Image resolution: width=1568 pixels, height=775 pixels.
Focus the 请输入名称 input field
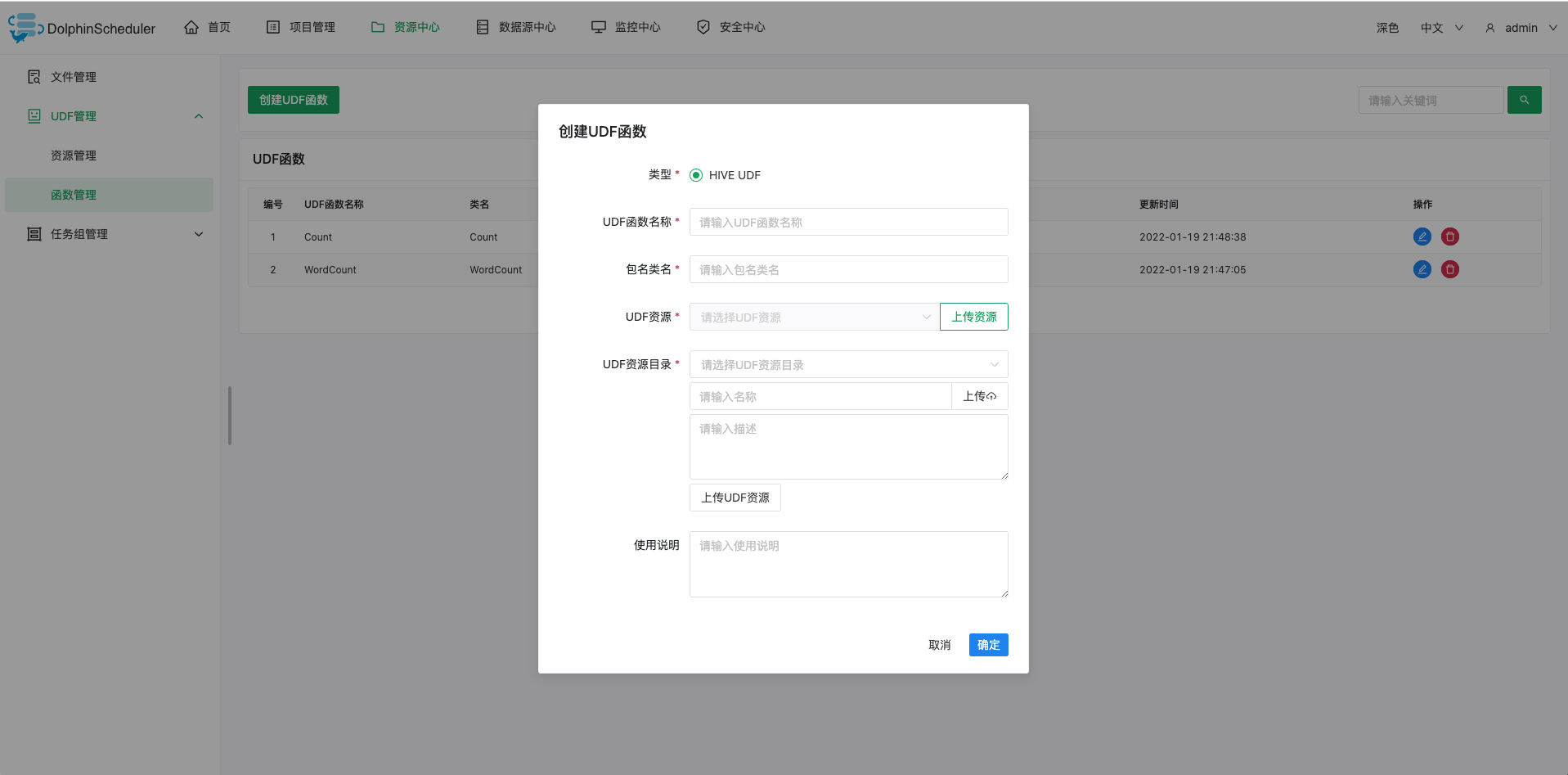pos(820,396)
